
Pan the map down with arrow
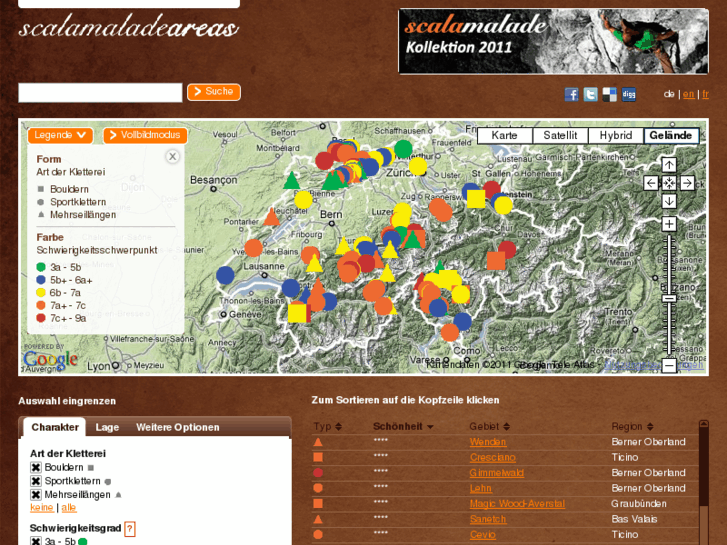pos(669,201)
